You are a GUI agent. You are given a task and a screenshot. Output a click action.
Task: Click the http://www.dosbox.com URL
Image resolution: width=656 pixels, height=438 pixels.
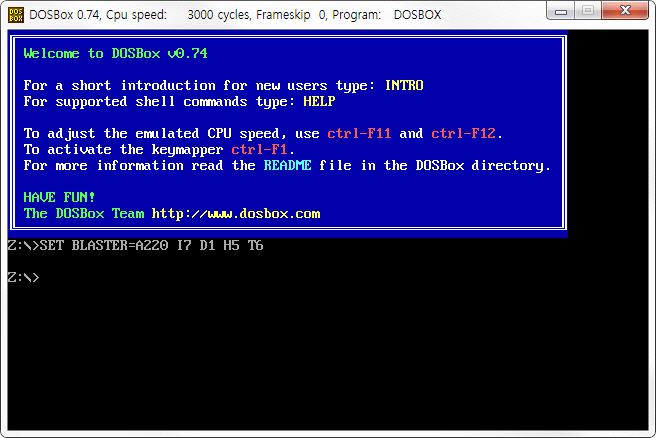(236, 214)
